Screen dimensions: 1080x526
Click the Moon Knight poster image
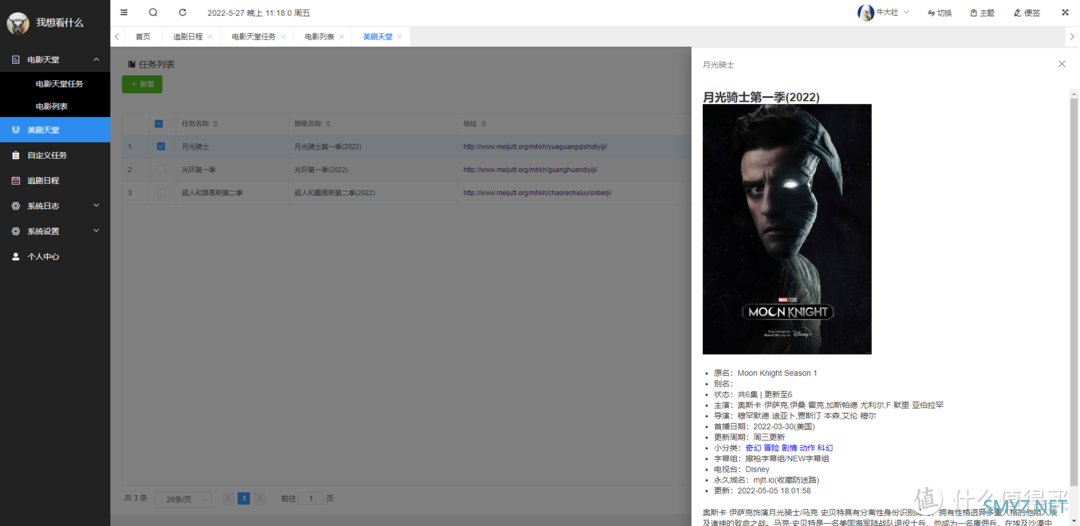[787, 229]
